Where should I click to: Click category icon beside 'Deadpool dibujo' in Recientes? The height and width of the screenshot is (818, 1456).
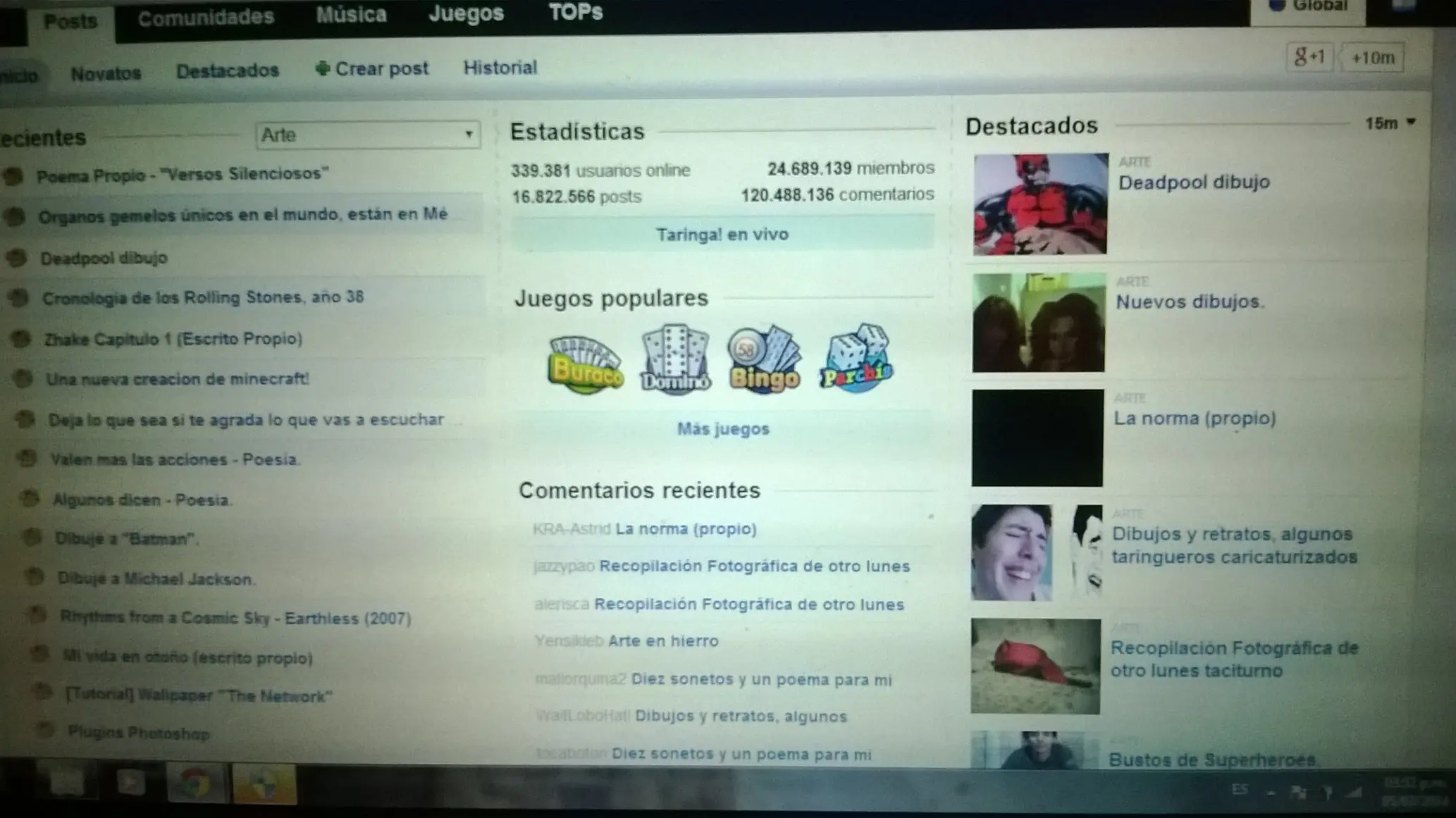click(17, 258)
